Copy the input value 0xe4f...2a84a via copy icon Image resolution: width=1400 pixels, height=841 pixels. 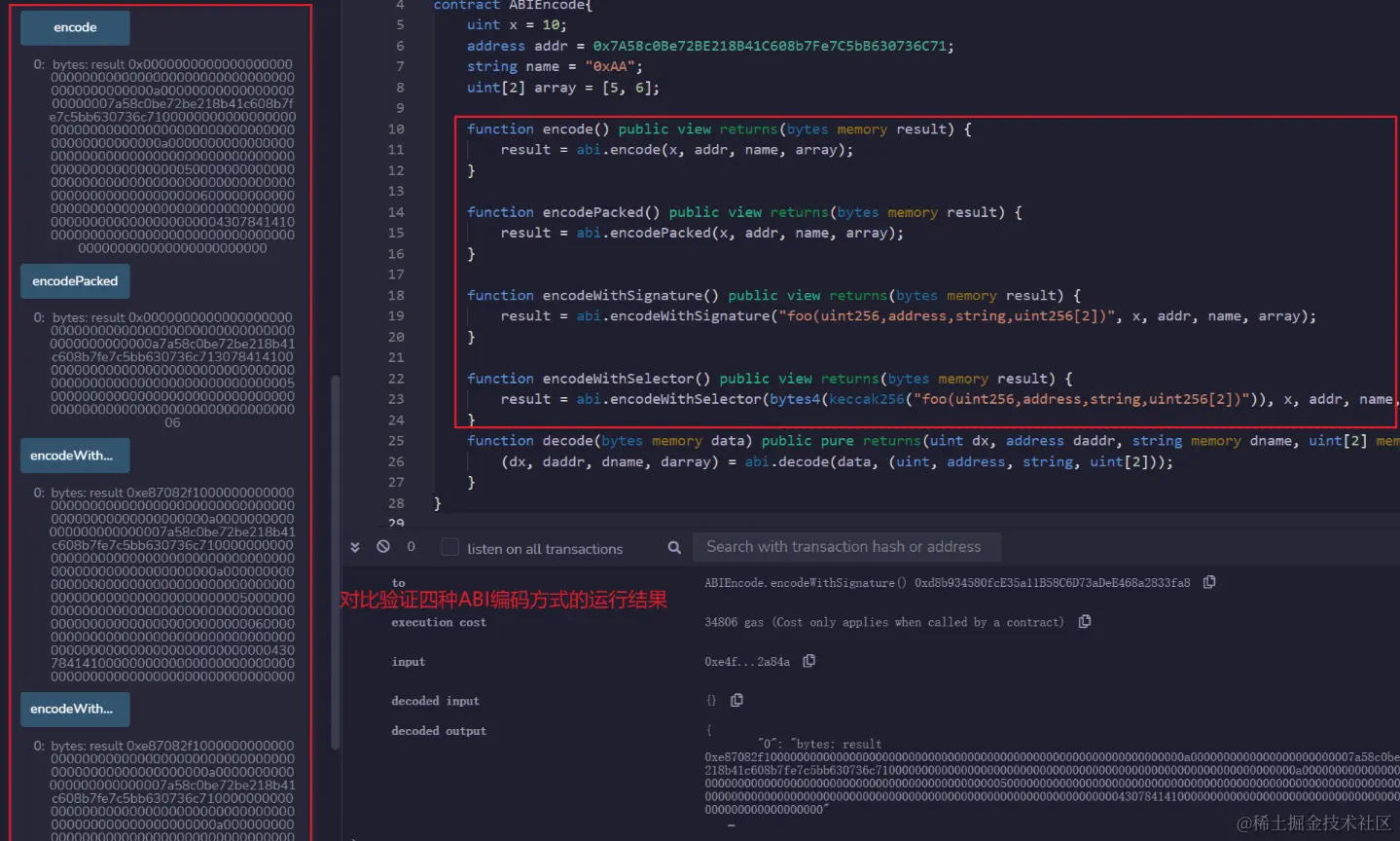tap(808, 661)
